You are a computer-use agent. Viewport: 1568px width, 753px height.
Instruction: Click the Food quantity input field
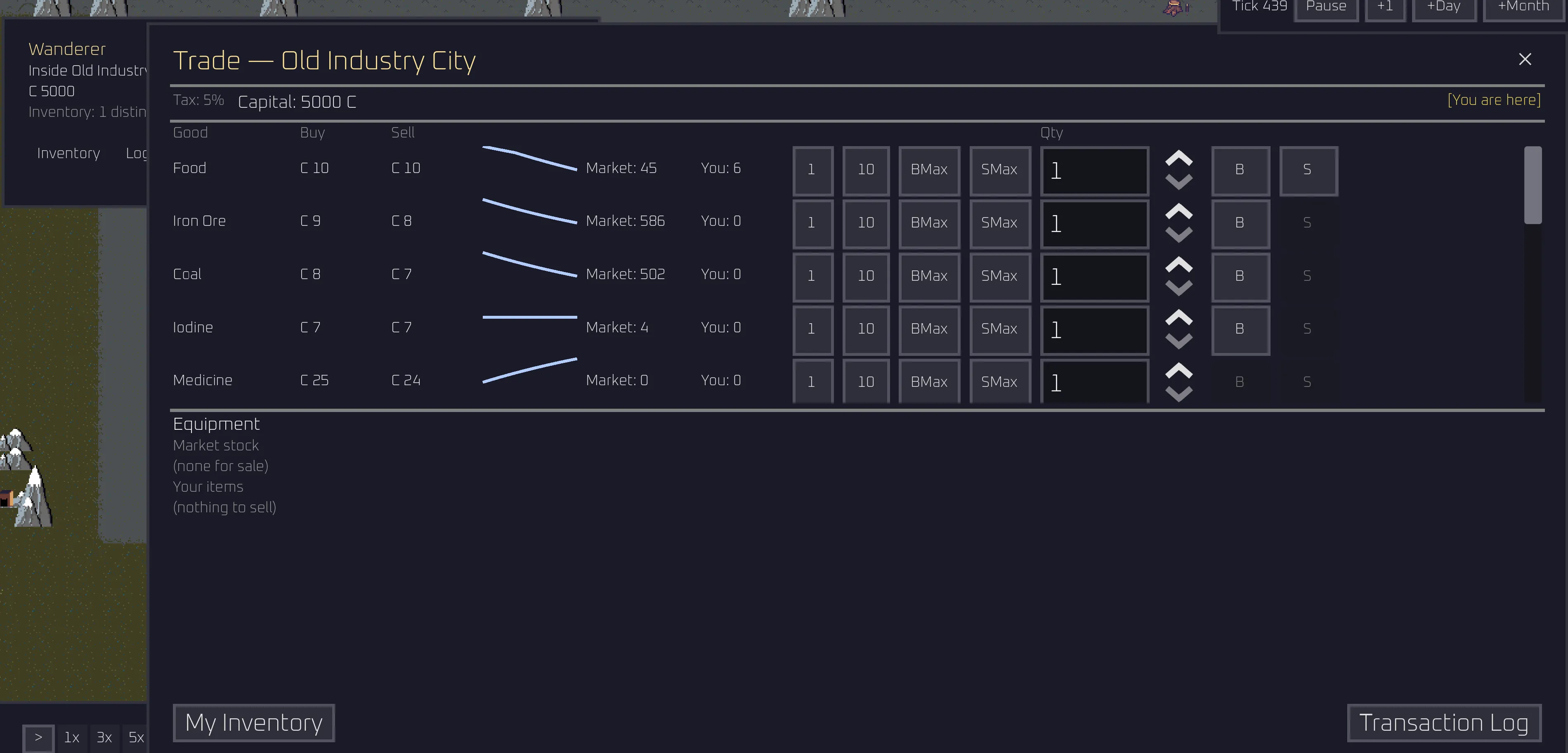pos(1094,170)
